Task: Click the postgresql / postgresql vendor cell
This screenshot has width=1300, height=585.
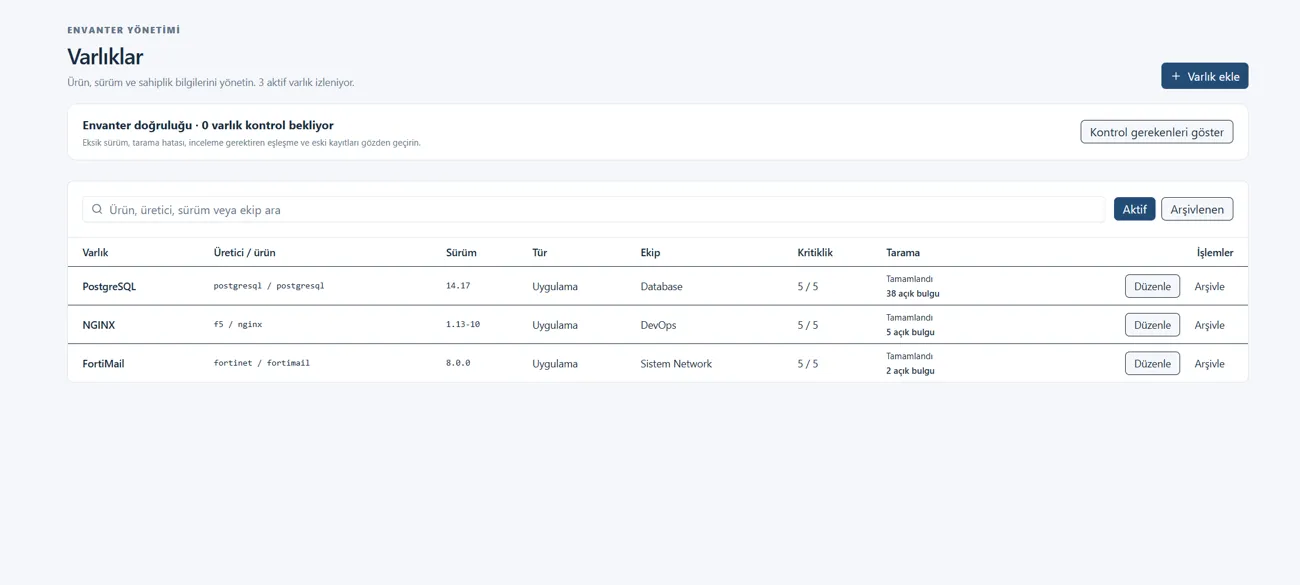Action: 269,286
